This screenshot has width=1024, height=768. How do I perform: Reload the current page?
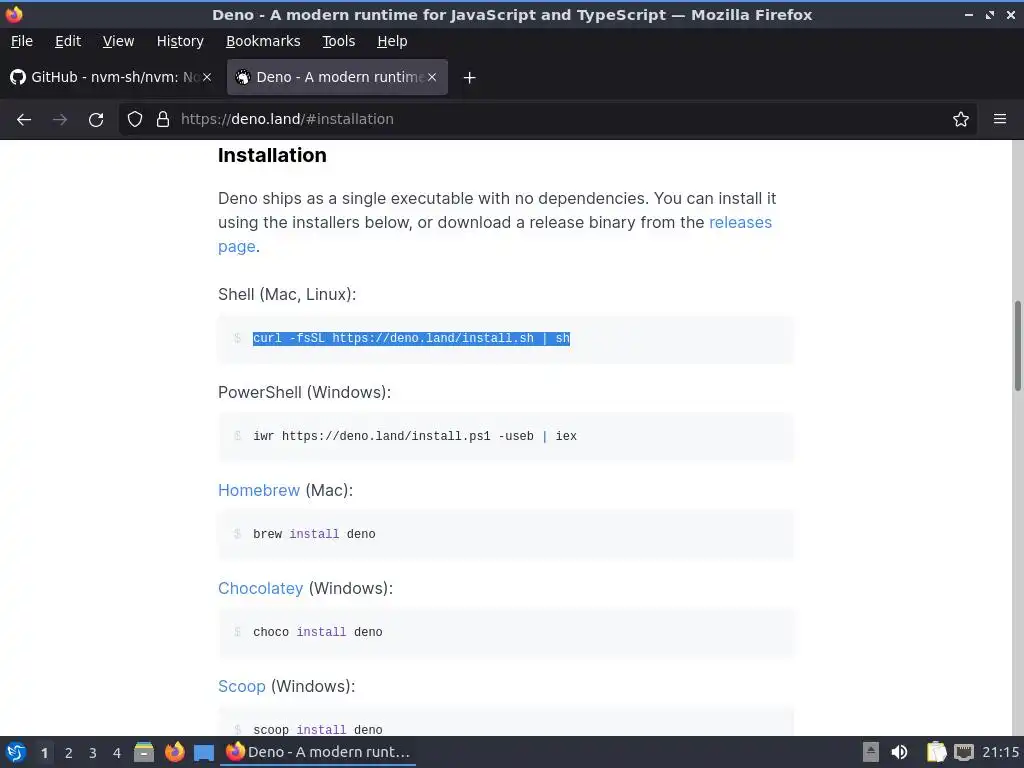[x=96, y=120]
